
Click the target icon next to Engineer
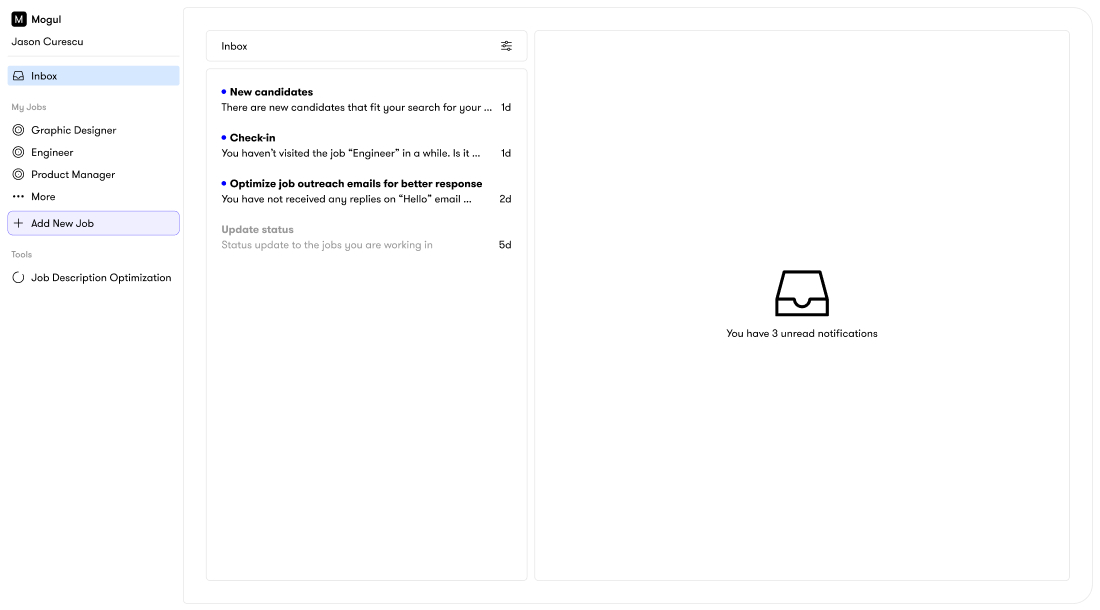[18, 152]
